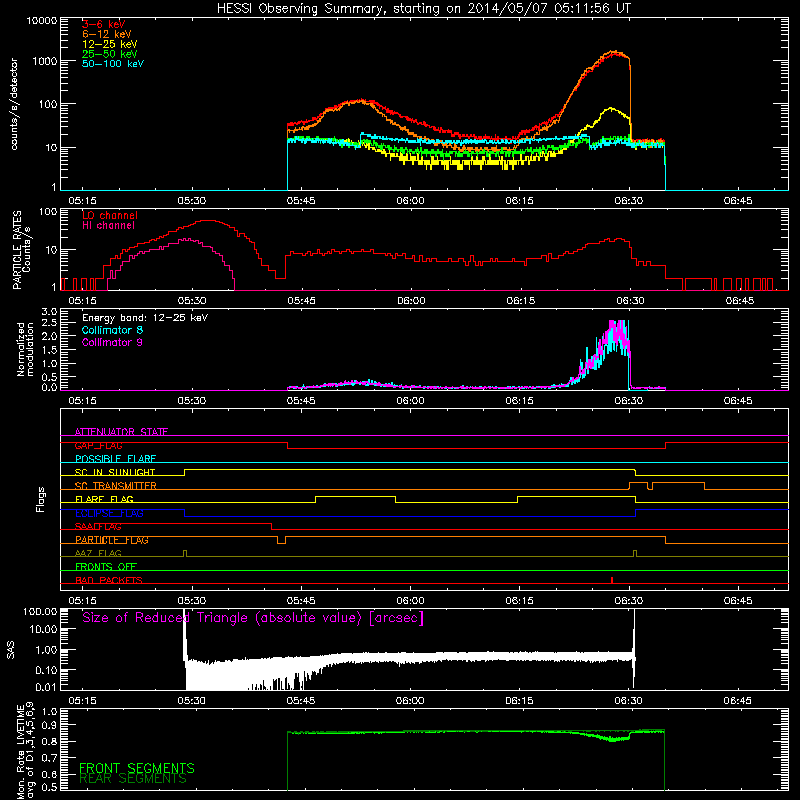Select the Collimator 9 legend entry
800x800 pixels.
112,342
